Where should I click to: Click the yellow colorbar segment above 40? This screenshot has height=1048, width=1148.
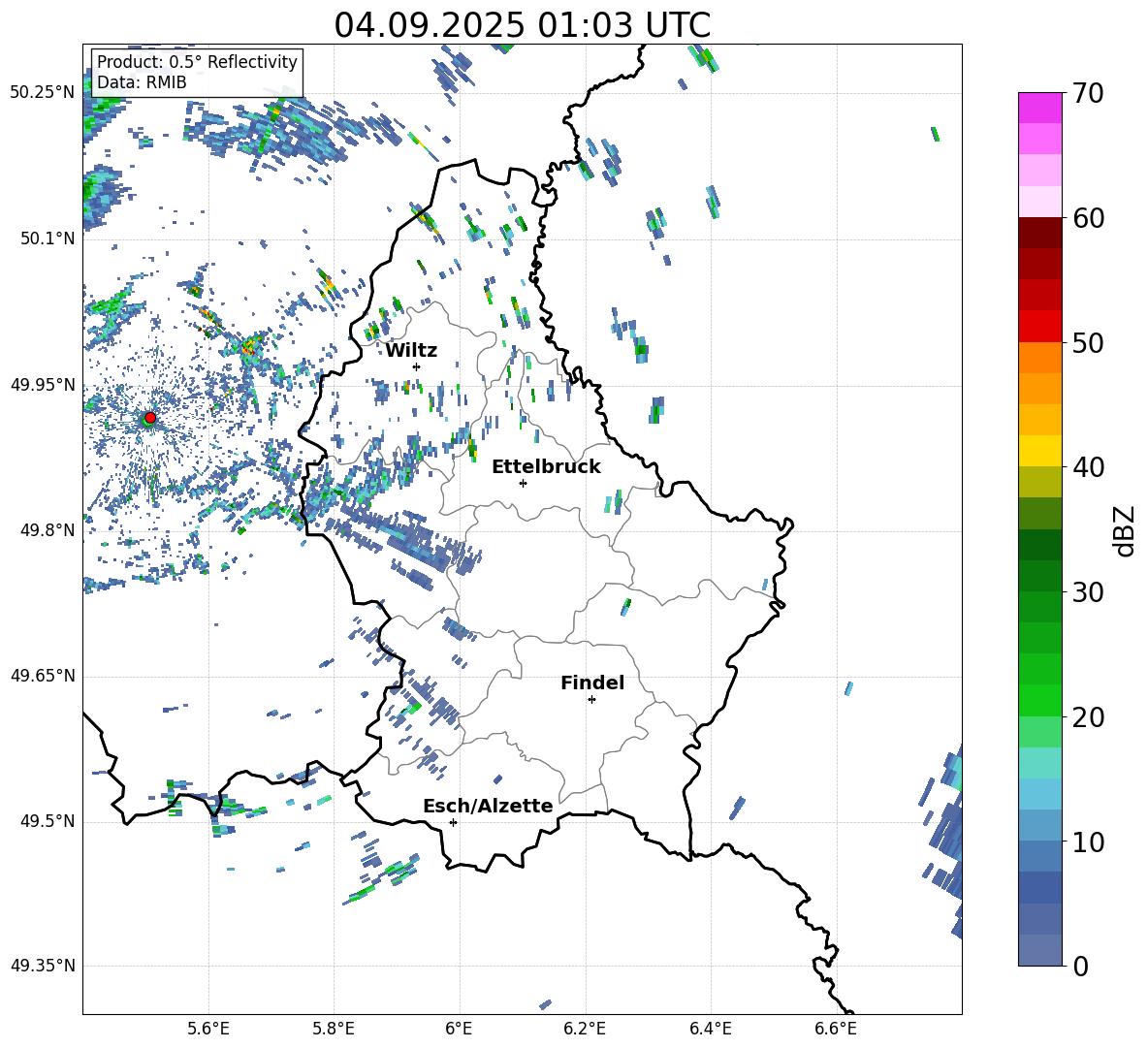[1039, 451]
